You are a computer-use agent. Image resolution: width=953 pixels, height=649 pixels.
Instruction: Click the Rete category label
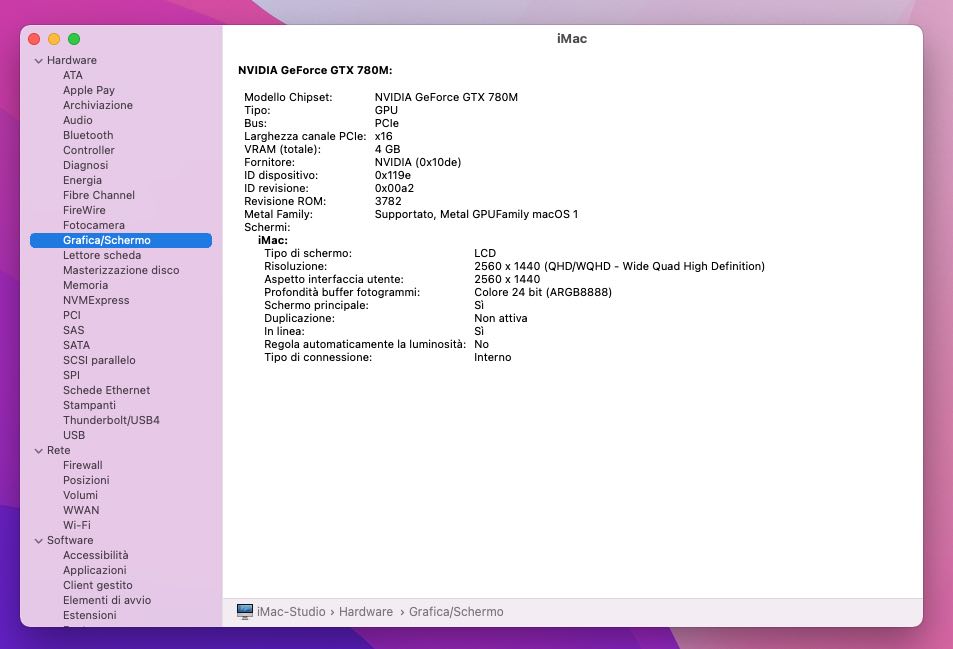coord(58,450)
